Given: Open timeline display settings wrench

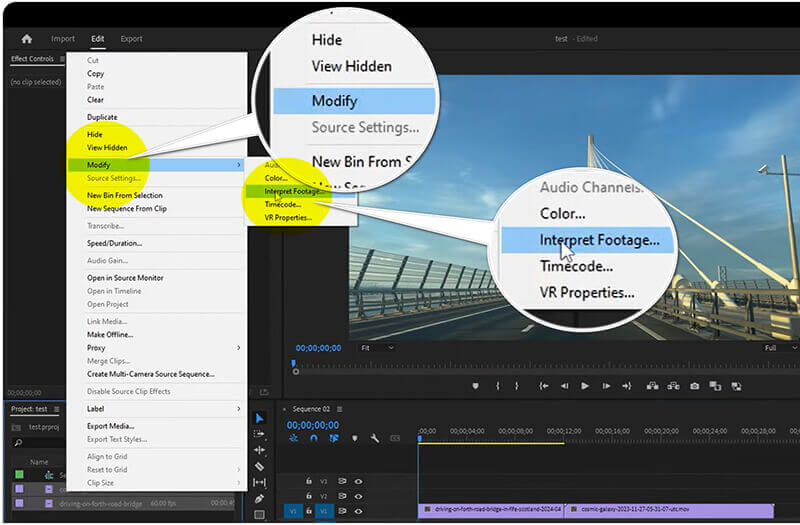Looking at the screenshot, I should pos(374,438).
